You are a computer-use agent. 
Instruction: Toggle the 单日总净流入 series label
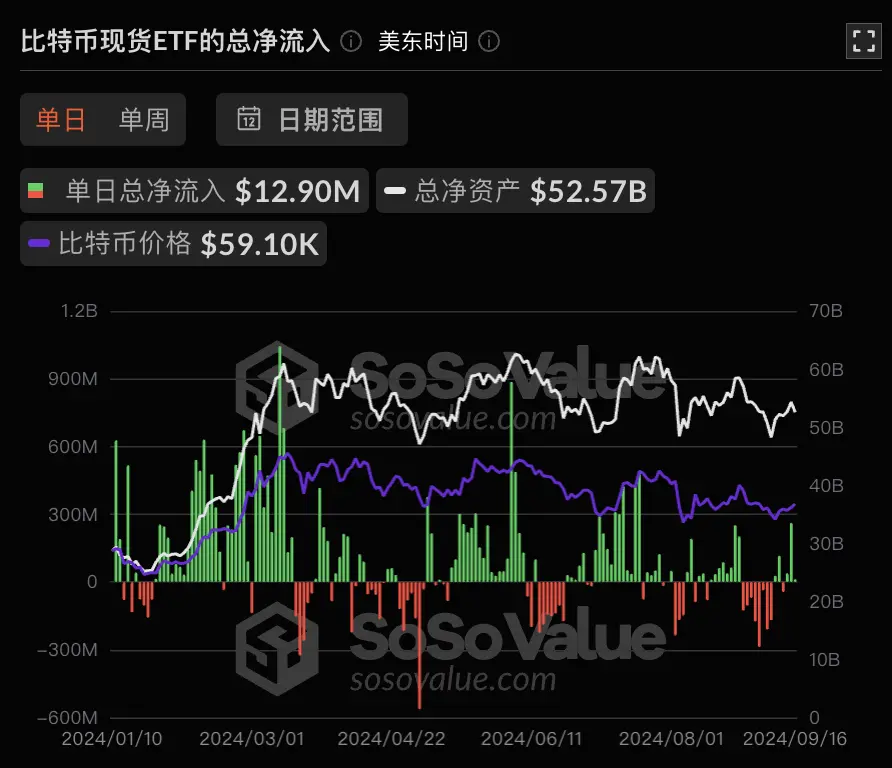(145, 191)
